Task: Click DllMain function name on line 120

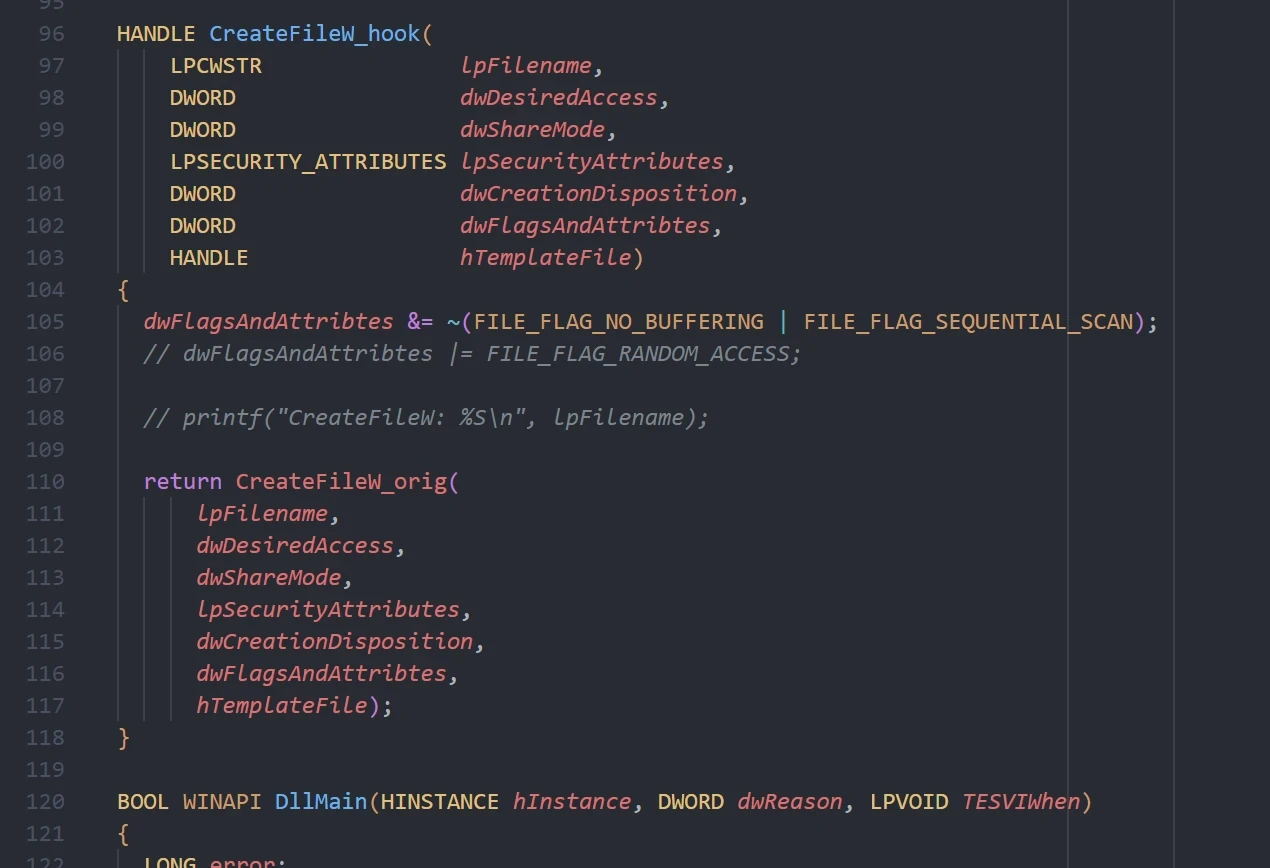Action: [x=321, y=802]
